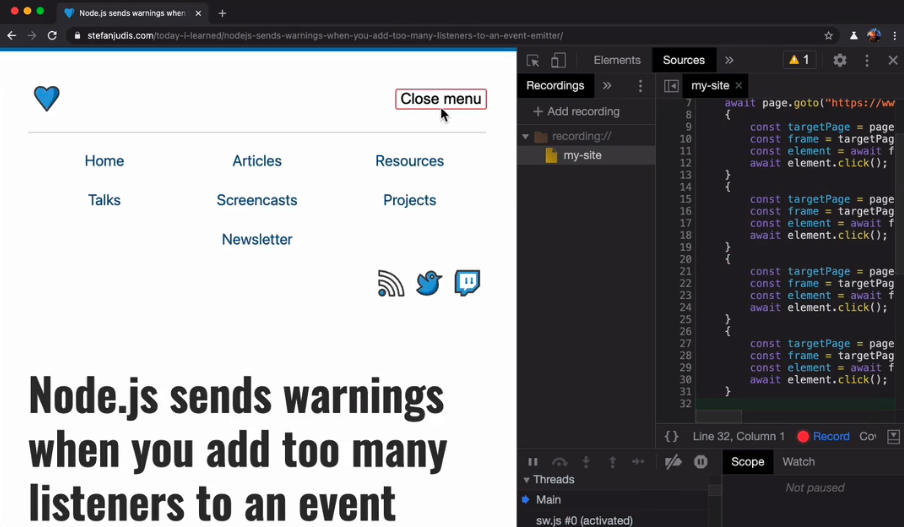
Task: Click the step debugger arrow icon
Action: click(638, 462)
